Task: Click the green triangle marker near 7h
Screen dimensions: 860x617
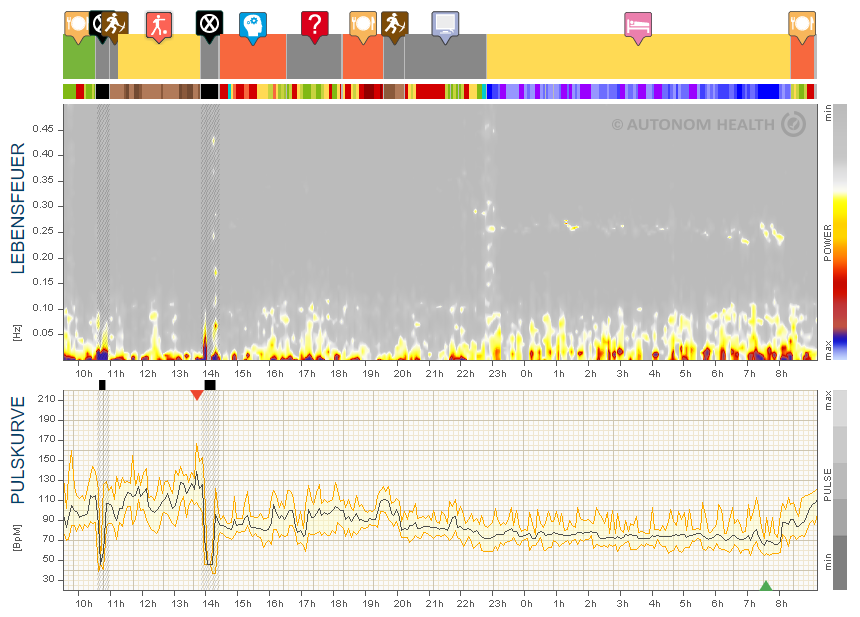Action: [x=766, y=586]
